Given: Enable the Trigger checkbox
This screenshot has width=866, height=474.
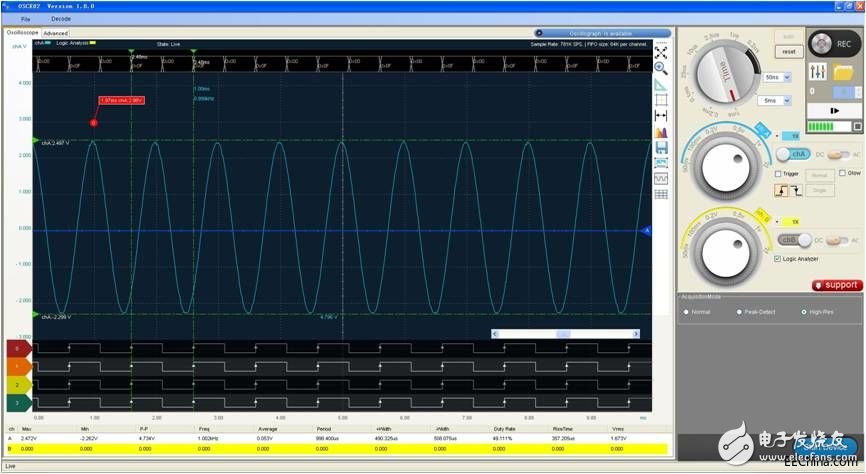Looking at the screenshot, I should click(779, 173).
